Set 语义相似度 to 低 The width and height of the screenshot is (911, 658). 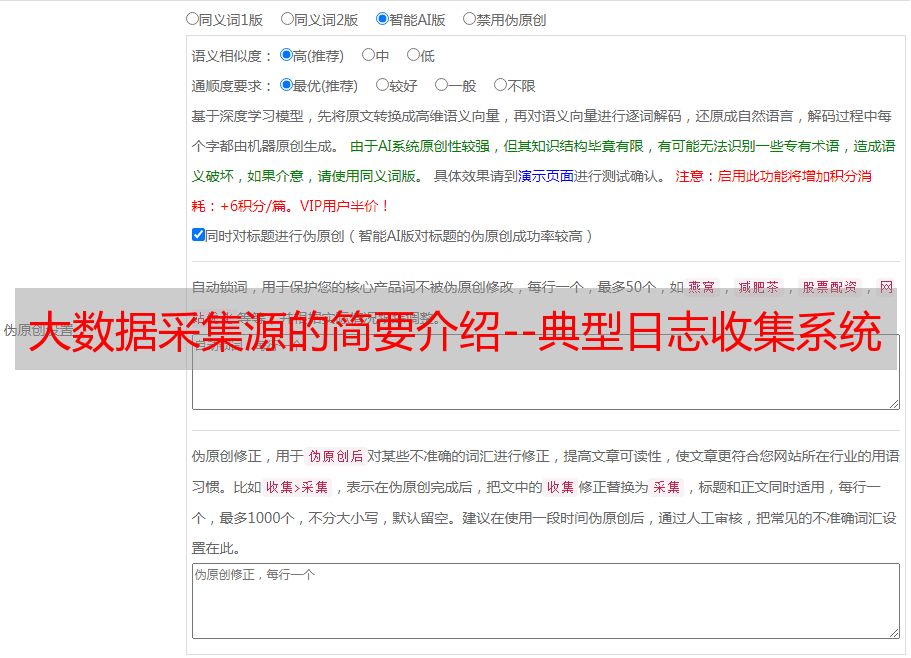point(413,55)
